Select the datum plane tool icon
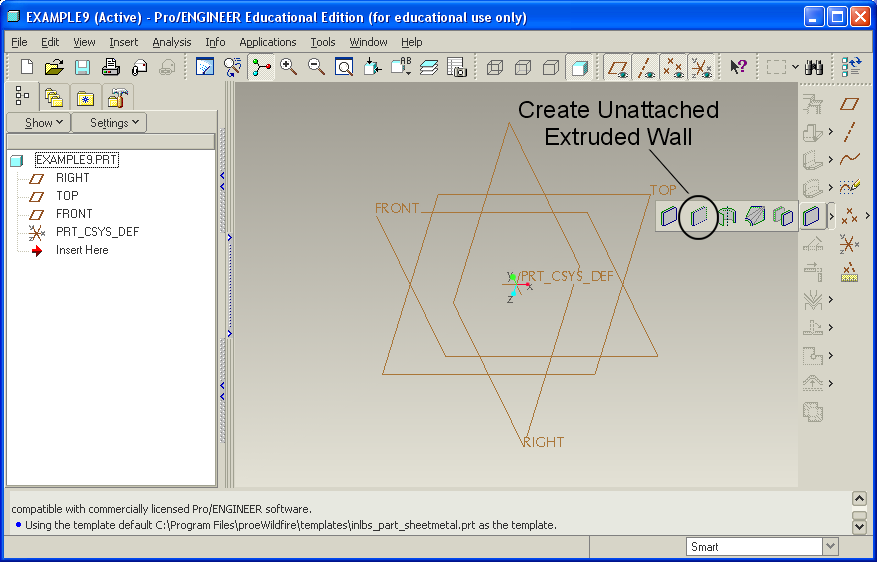 (849, 104)
